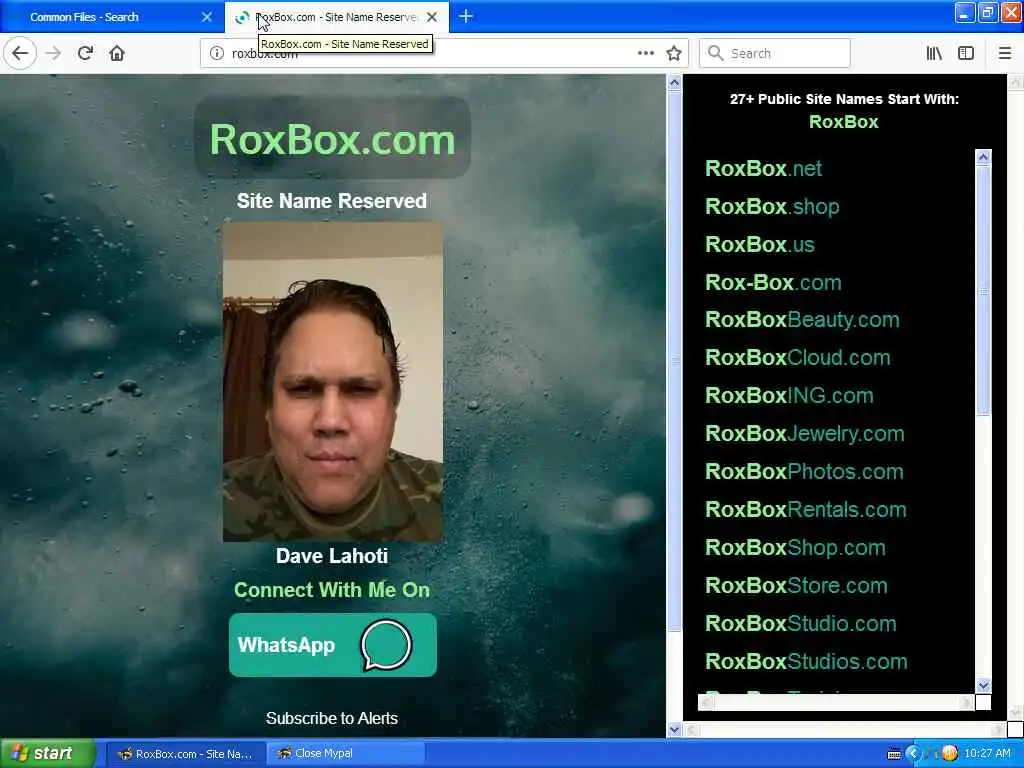Click the site names list vertical scrollbar thumb
The image size is (1024, 768).
pyautogui.click(x=983, y=291)
